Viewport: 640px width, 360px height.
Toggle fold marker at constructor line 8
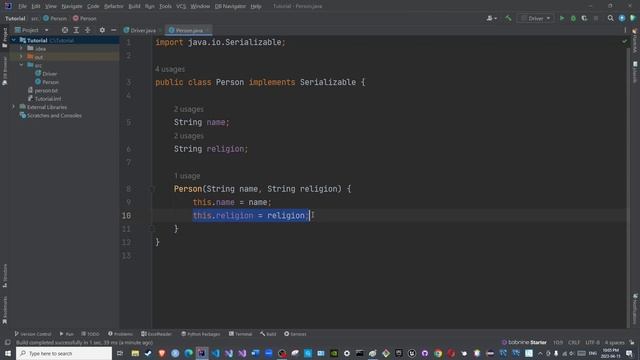click(151, 189)
